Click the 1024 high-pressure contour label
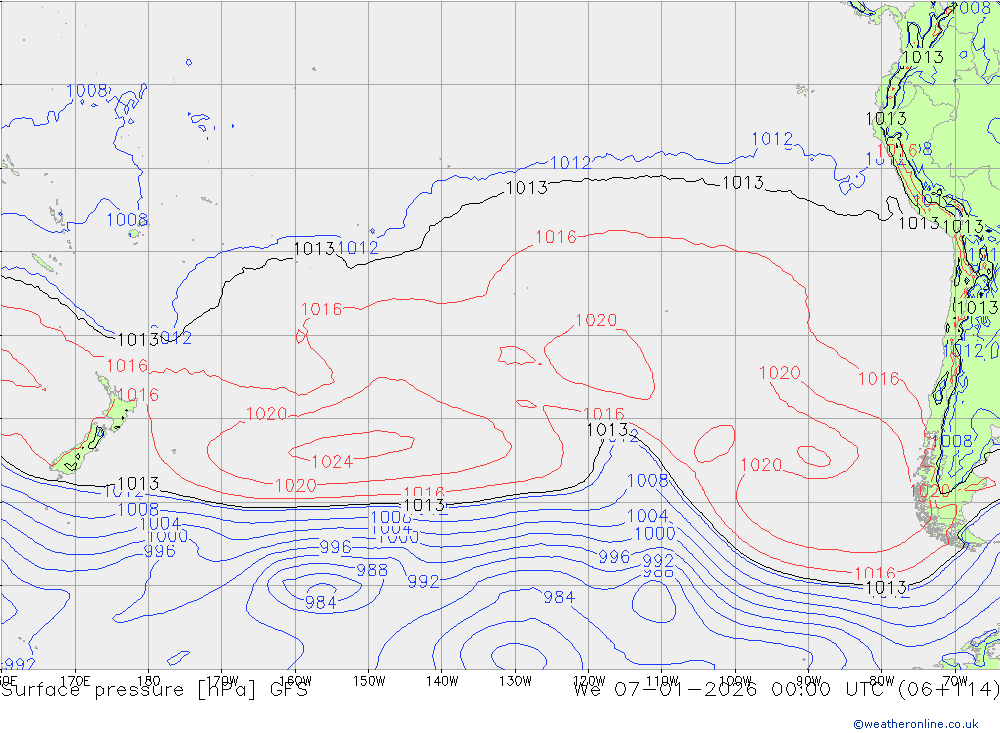This screenshot has width=1000, height=733. (332, 461)
